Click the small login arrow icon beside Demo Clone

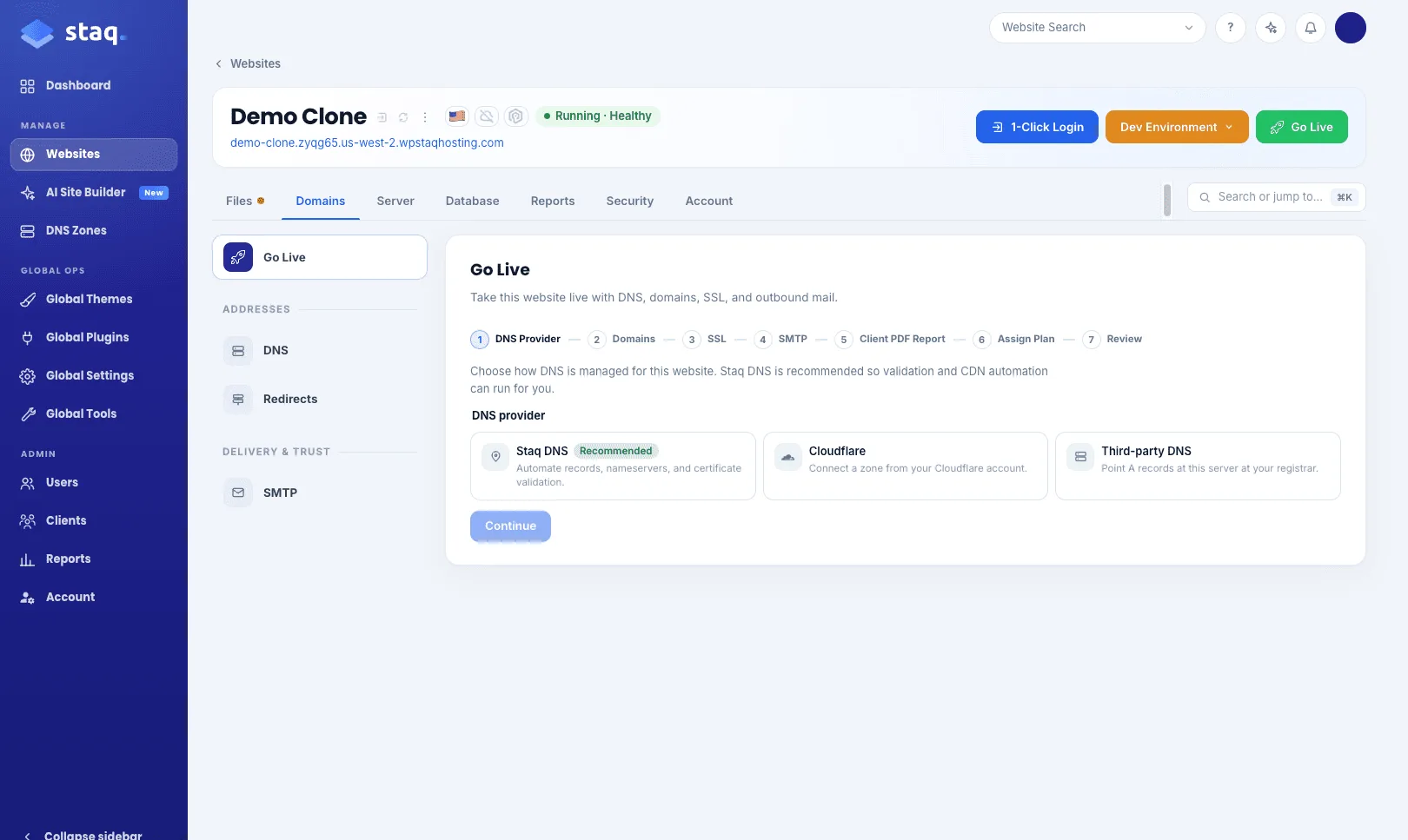pyautogui.click(x=382, y=117)
